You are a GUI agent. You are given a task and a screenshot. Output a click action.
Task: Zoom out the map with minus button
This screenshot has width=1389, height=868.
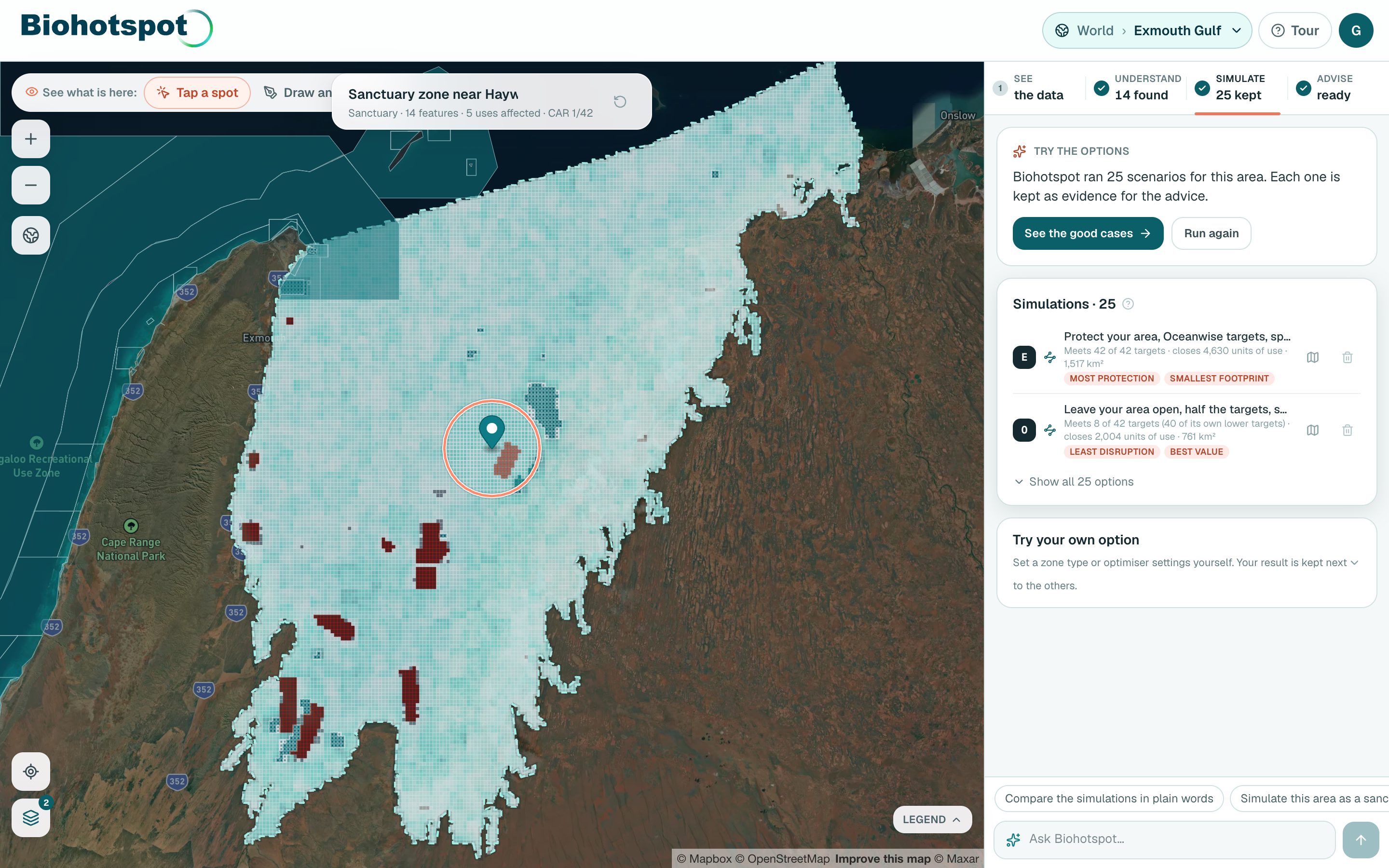31,186
